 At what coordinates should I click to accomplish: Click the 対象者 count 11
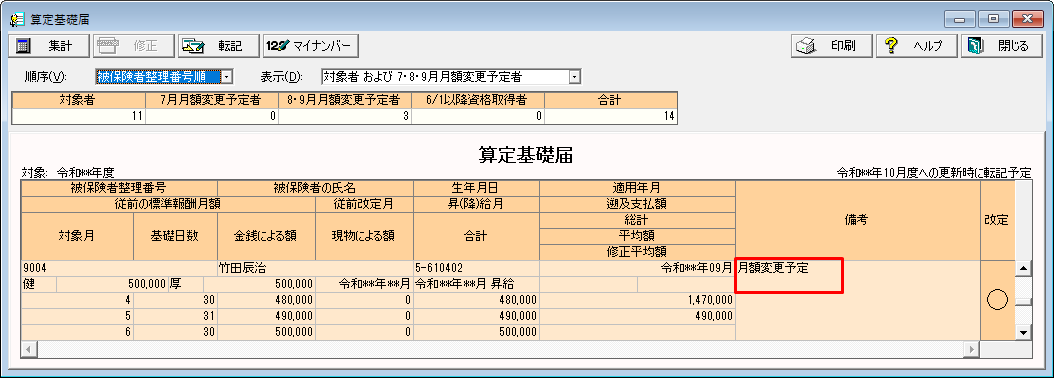(x=79, y=116)
